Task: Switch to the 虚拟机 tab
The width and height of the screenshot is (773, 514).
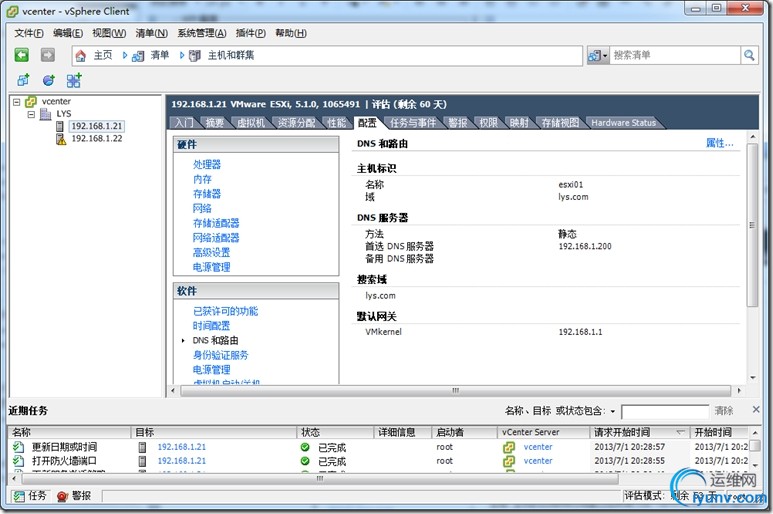Action: (251, 123)
